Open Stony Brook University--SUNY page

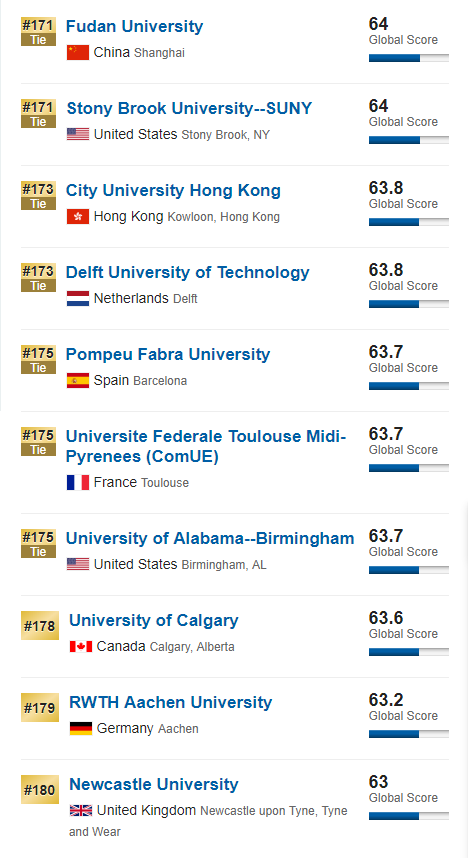(x=189, y=108)
